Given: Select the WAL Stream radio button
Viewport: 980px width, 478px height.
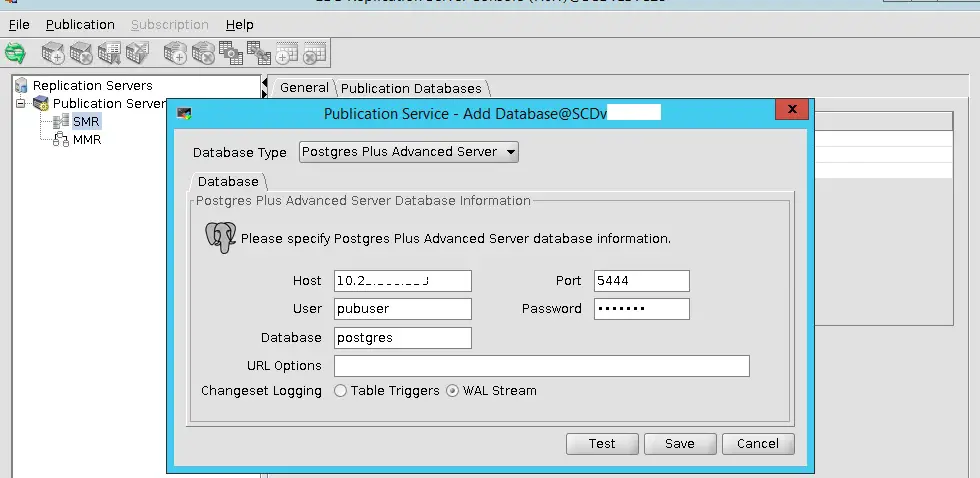Looking at the screenshot, I should coord(452,391).
